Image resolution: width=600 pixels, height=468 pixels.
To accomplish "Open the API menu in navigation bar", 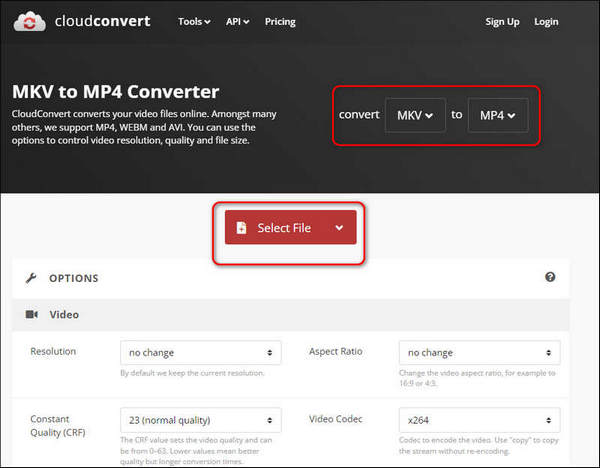I will pos(237,22).
